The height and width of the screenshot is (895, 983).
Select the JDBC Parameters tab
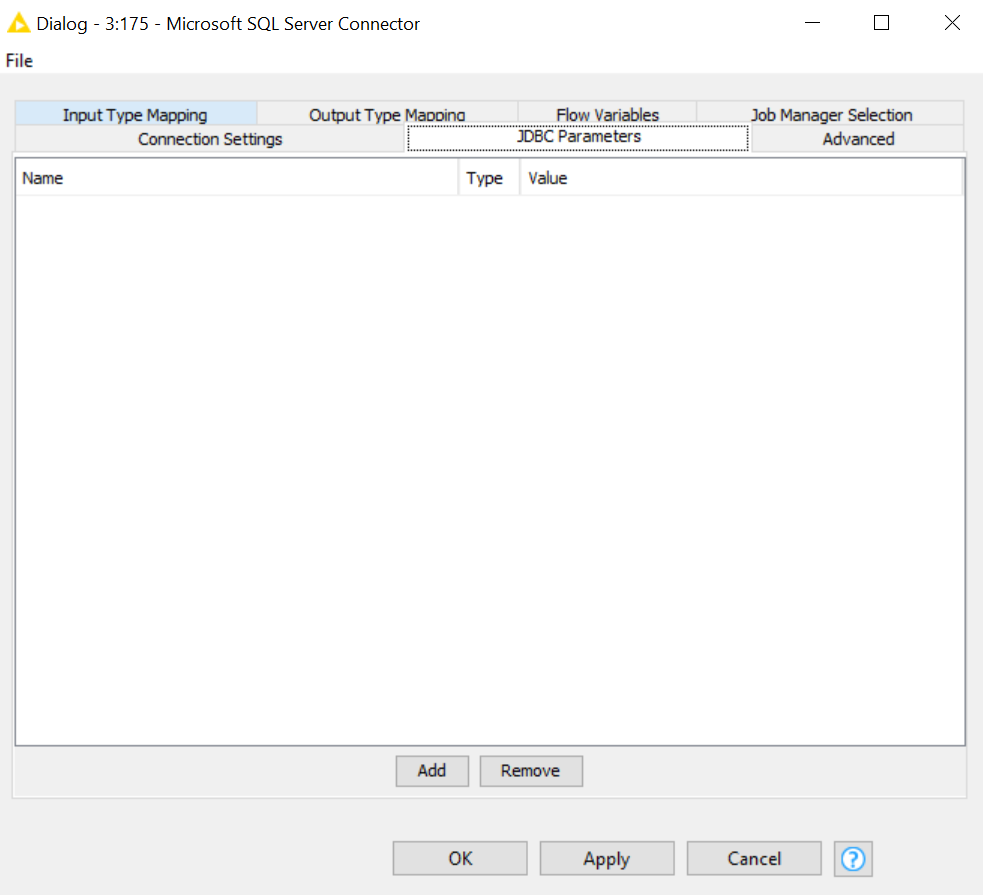[578, 137]
